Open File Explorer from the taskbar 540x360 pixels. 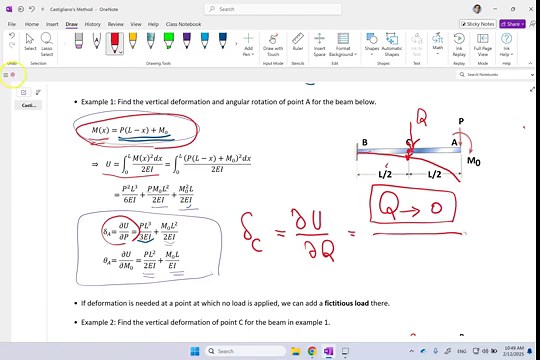click(295, 351)
